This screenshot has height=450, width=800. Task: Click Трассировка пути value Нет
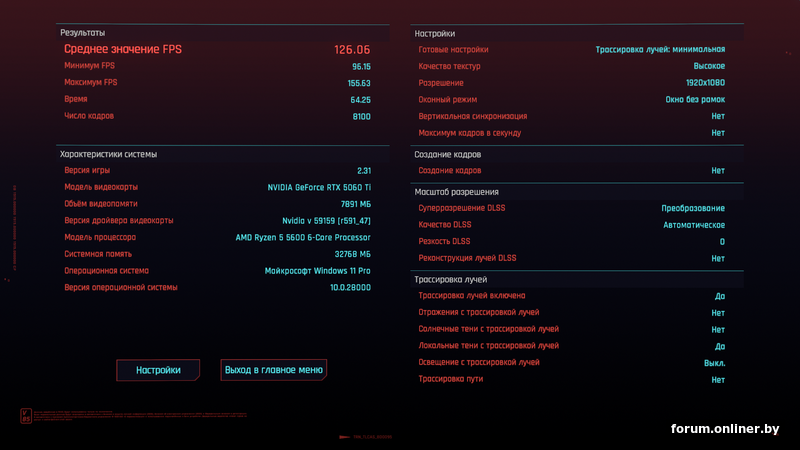pyautogui.click(x=718, y=380)
